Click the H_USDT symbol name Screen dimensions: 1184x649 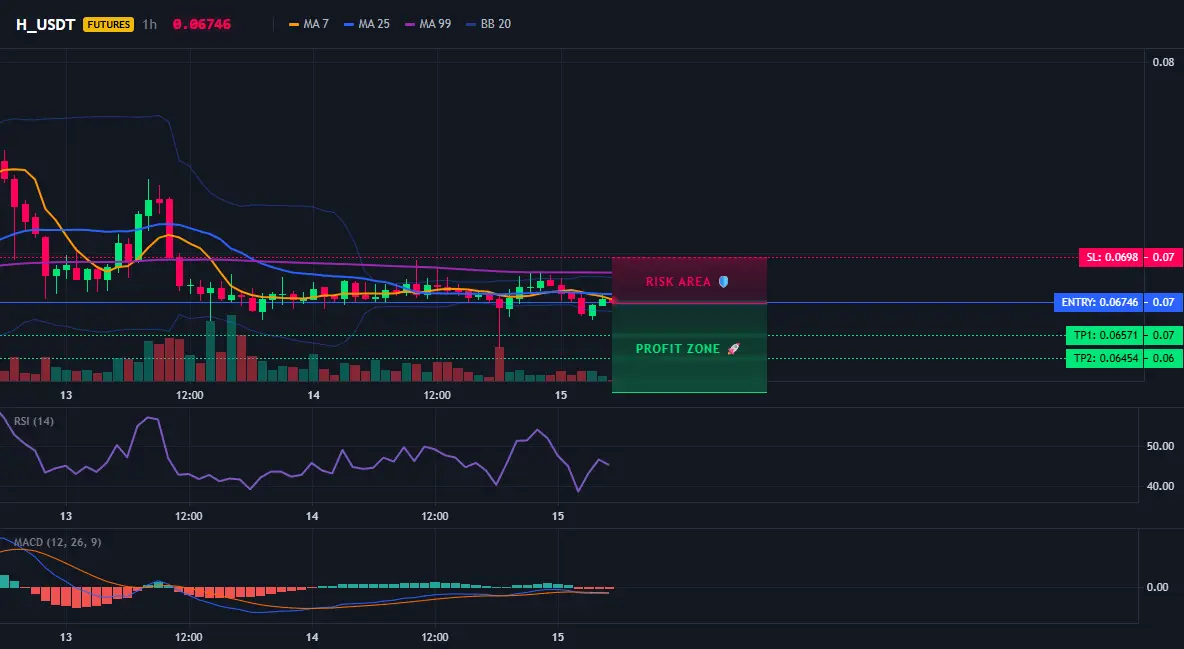click(45, 24)
